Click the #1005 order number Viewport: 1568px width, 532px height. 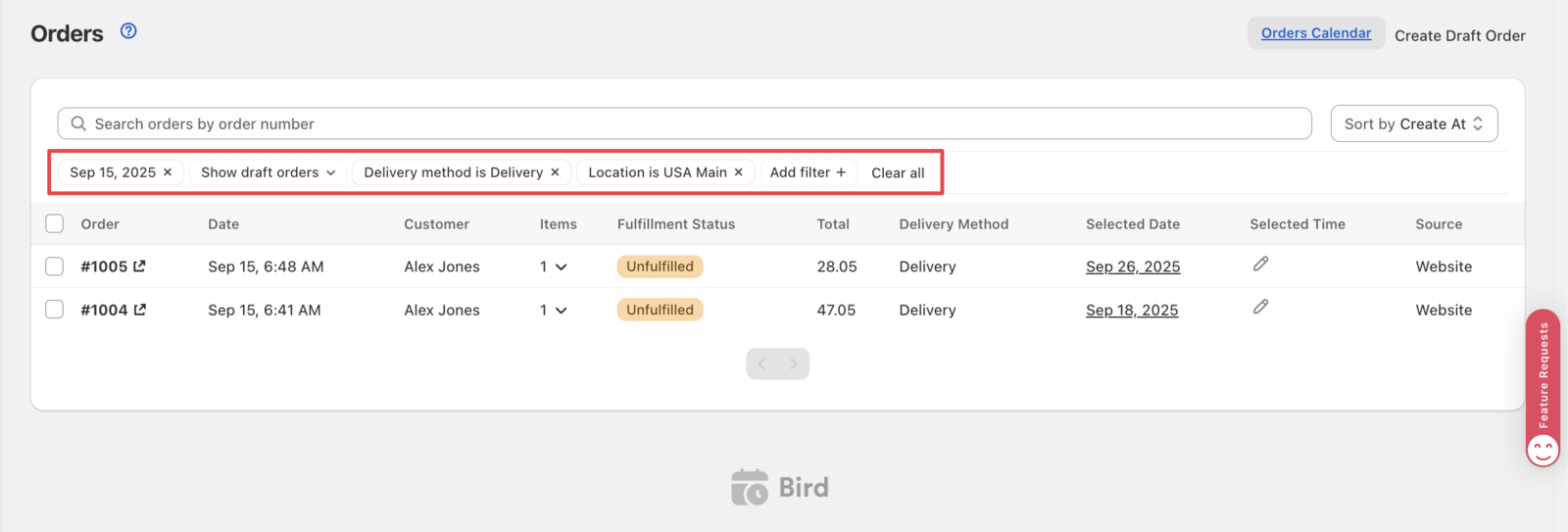point(104,266)
